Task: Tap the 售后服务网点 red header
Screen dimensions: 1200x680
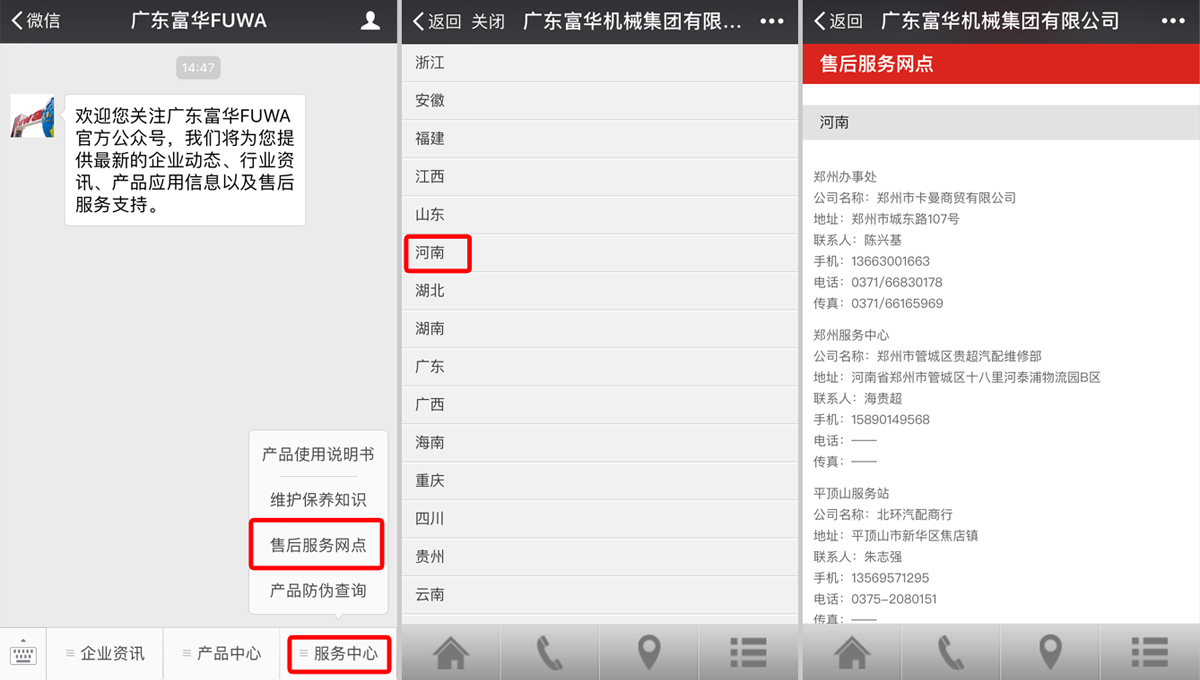Action: tap(1001, 64)
